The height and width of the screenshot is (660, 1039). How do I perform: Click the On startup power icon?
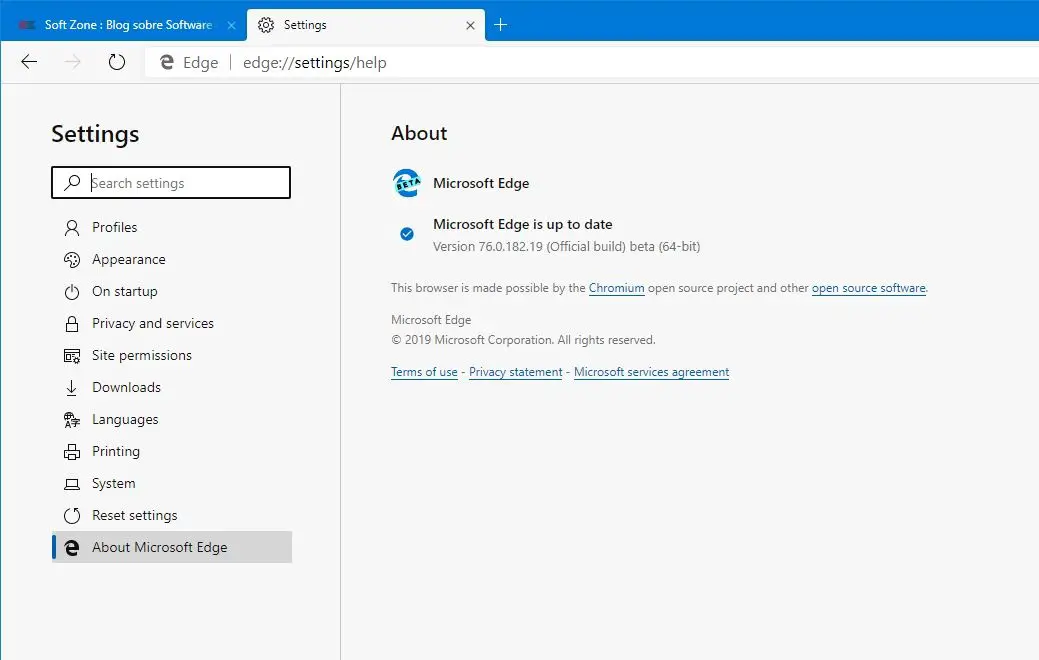(x=72, y=292)
